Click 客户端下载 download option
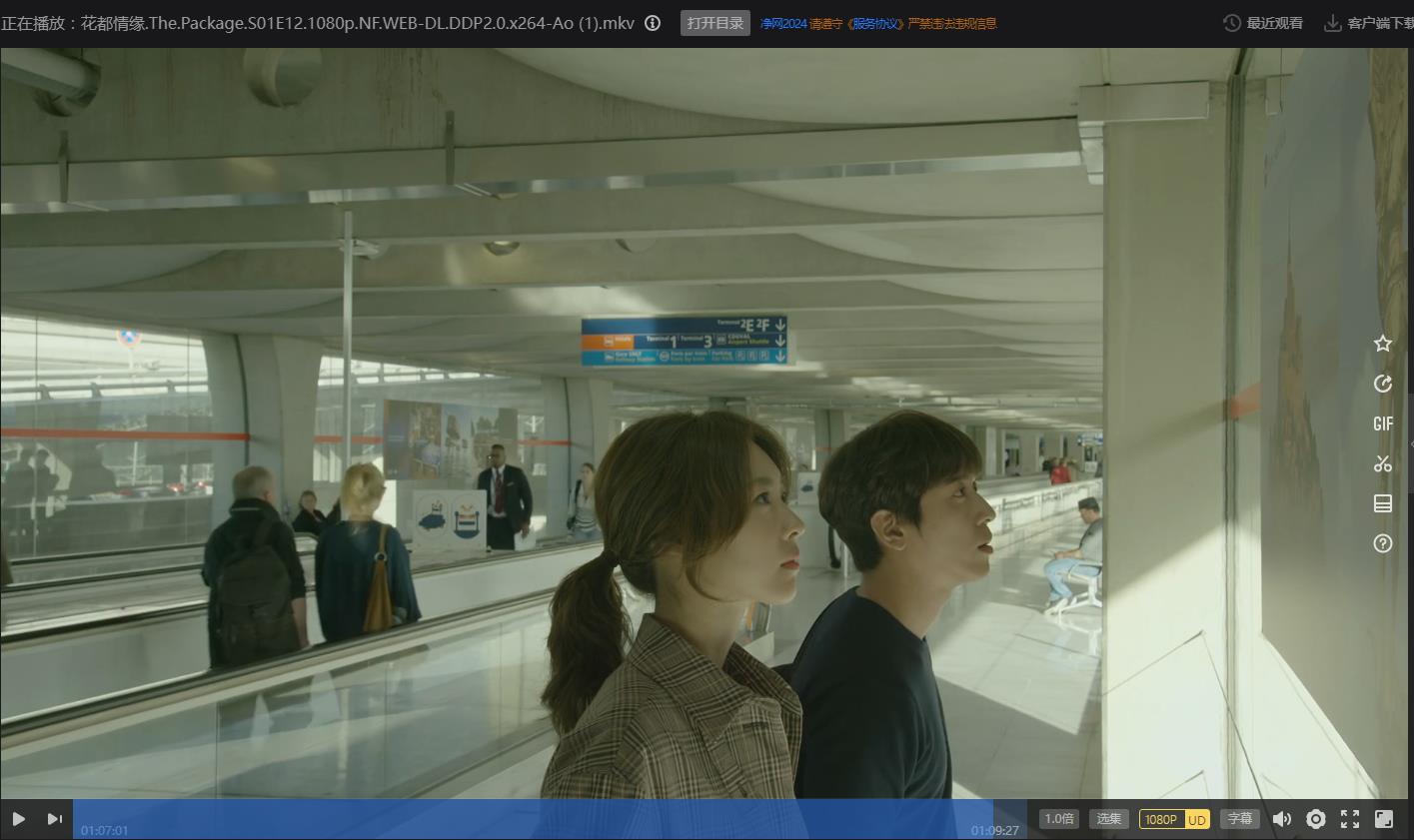 (1369, 23)
